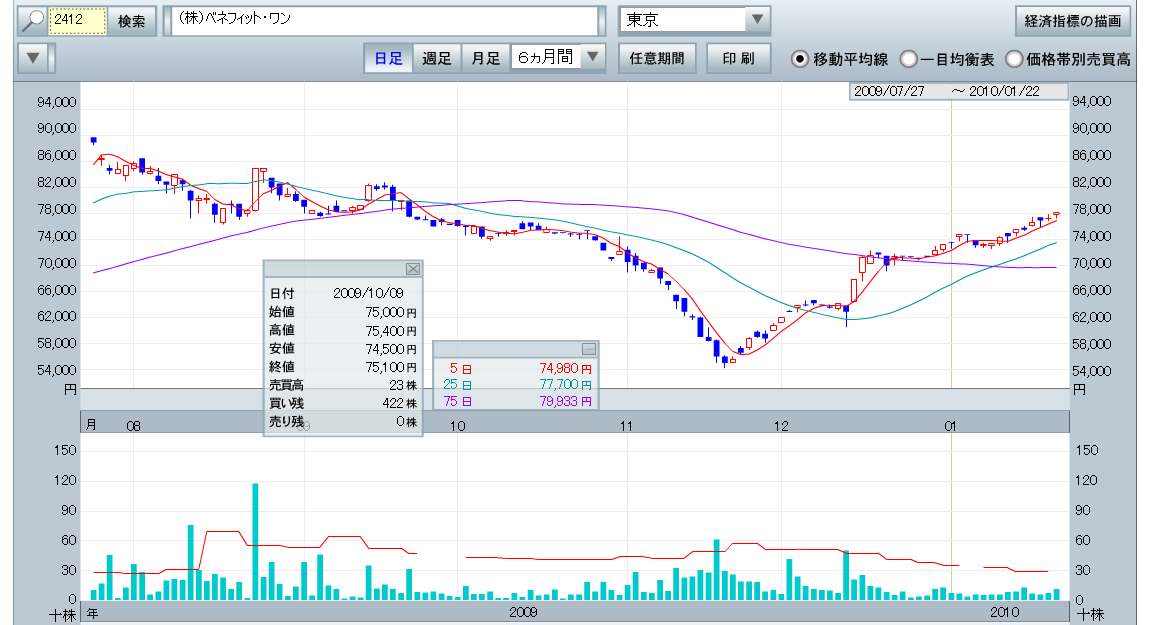
Task: Close the daily price info popup
Action: point(413,269)
